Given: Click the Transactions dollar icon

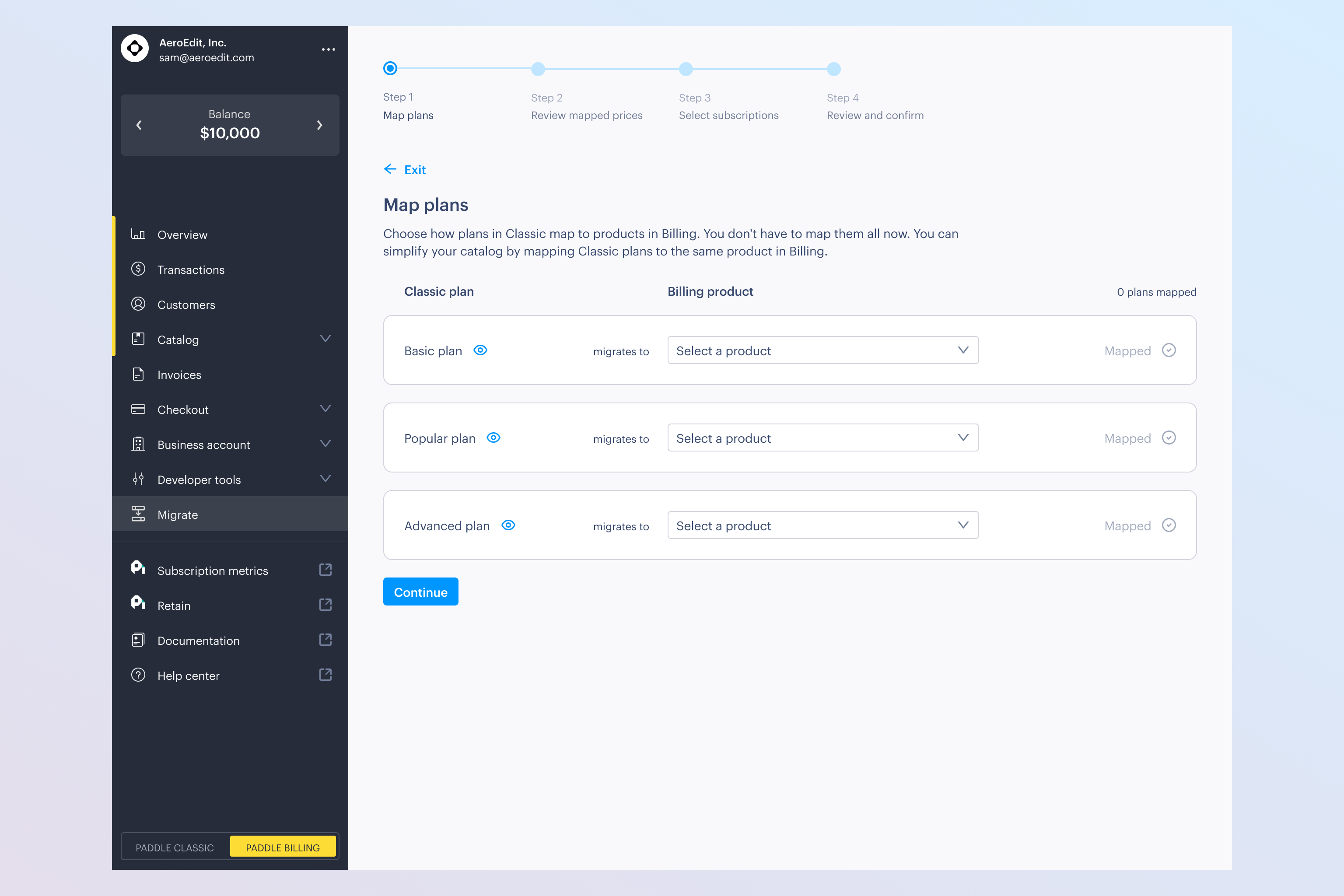Looking at the screenshot, I should (x=138, y=269).
